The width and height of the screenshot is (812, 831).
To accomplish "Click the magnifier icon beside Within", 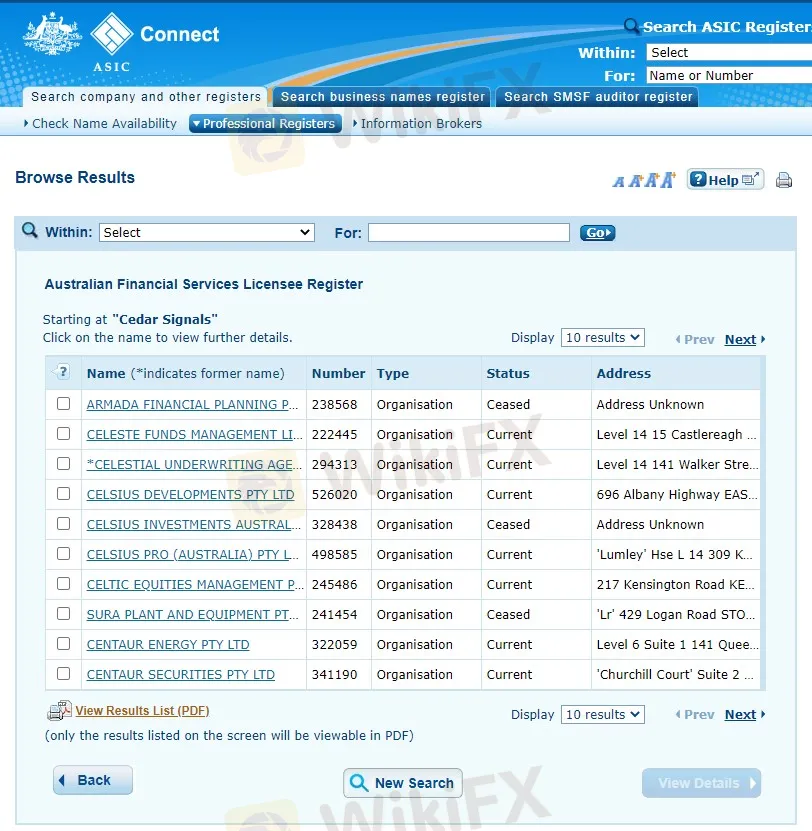I will point(30,231).
